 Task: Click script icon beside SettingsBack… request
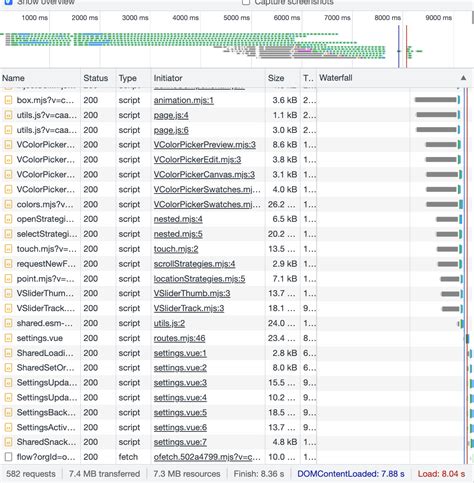tap(8, 413)
